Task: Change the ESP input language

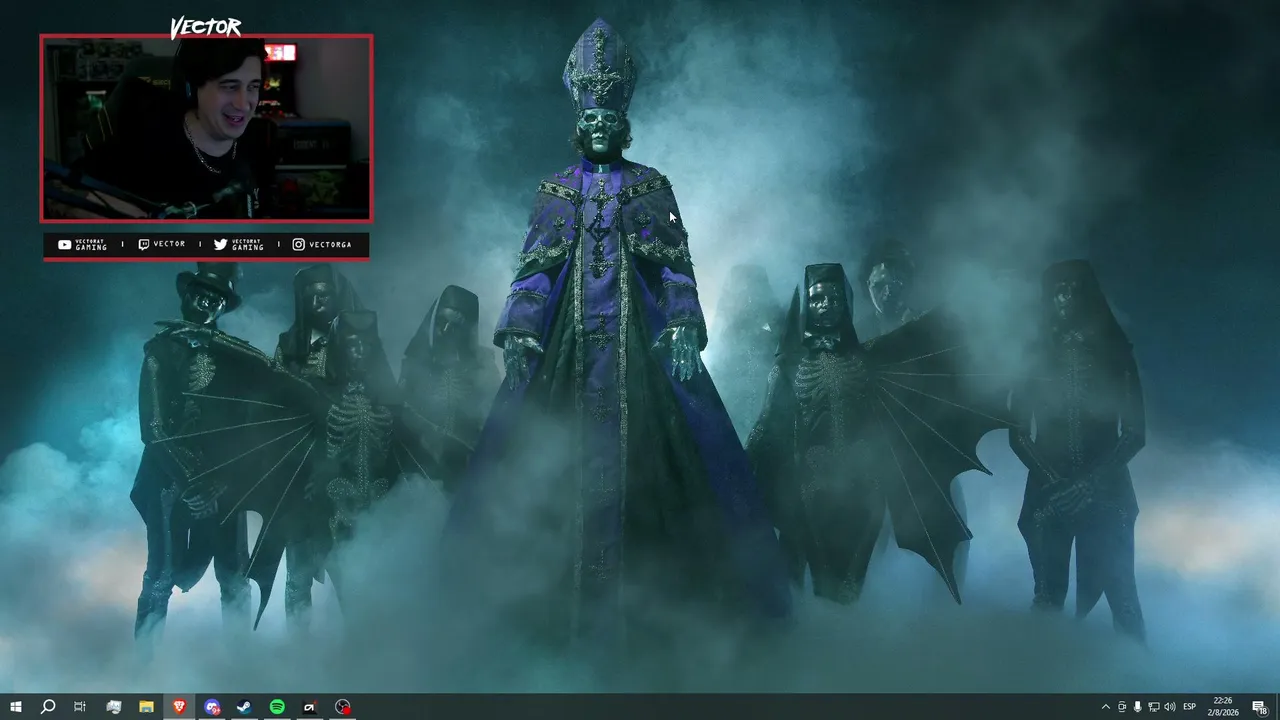Action: [1190, 707]
